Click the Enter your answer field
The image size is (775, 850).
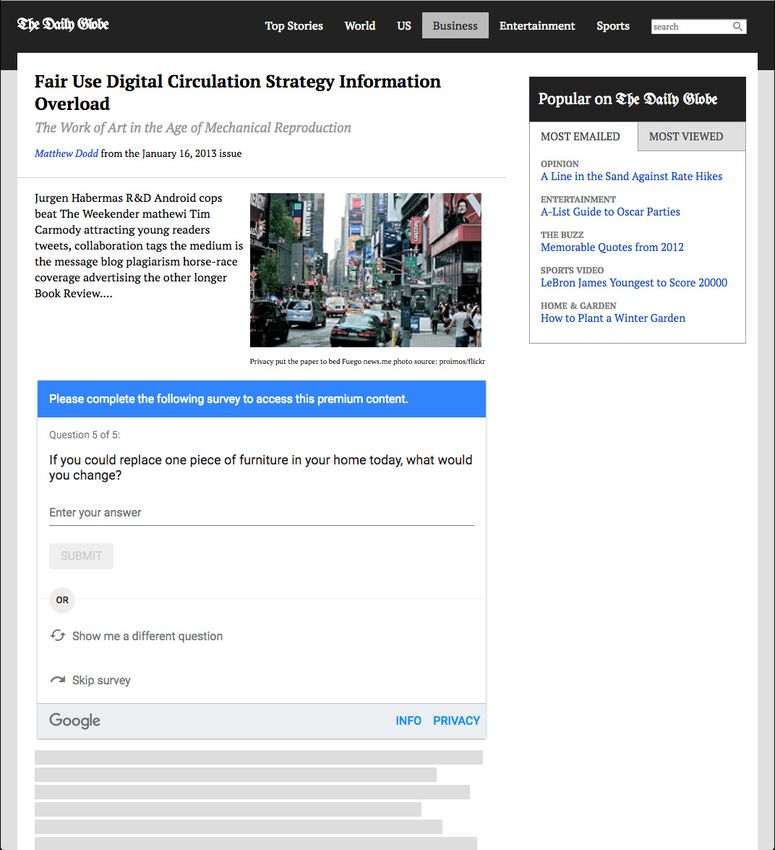tap(261, 513)
